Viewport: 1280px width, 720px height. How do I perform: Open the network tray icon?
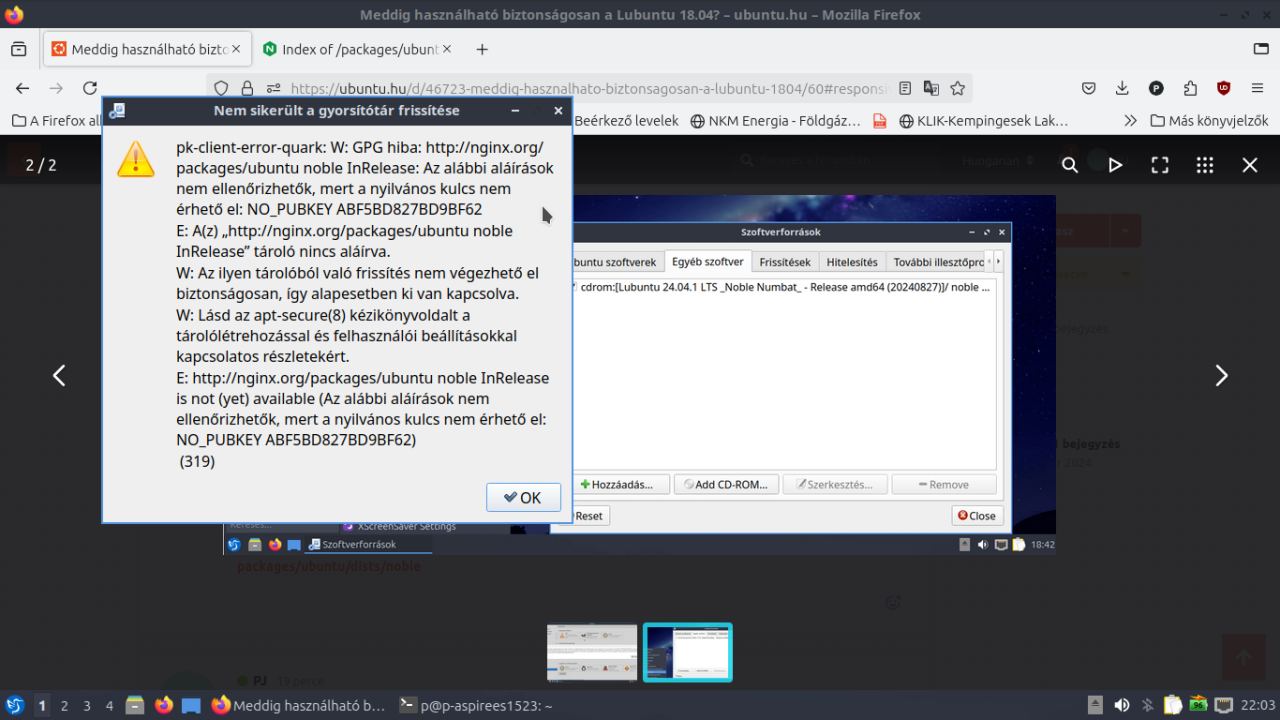[1223, 705]
